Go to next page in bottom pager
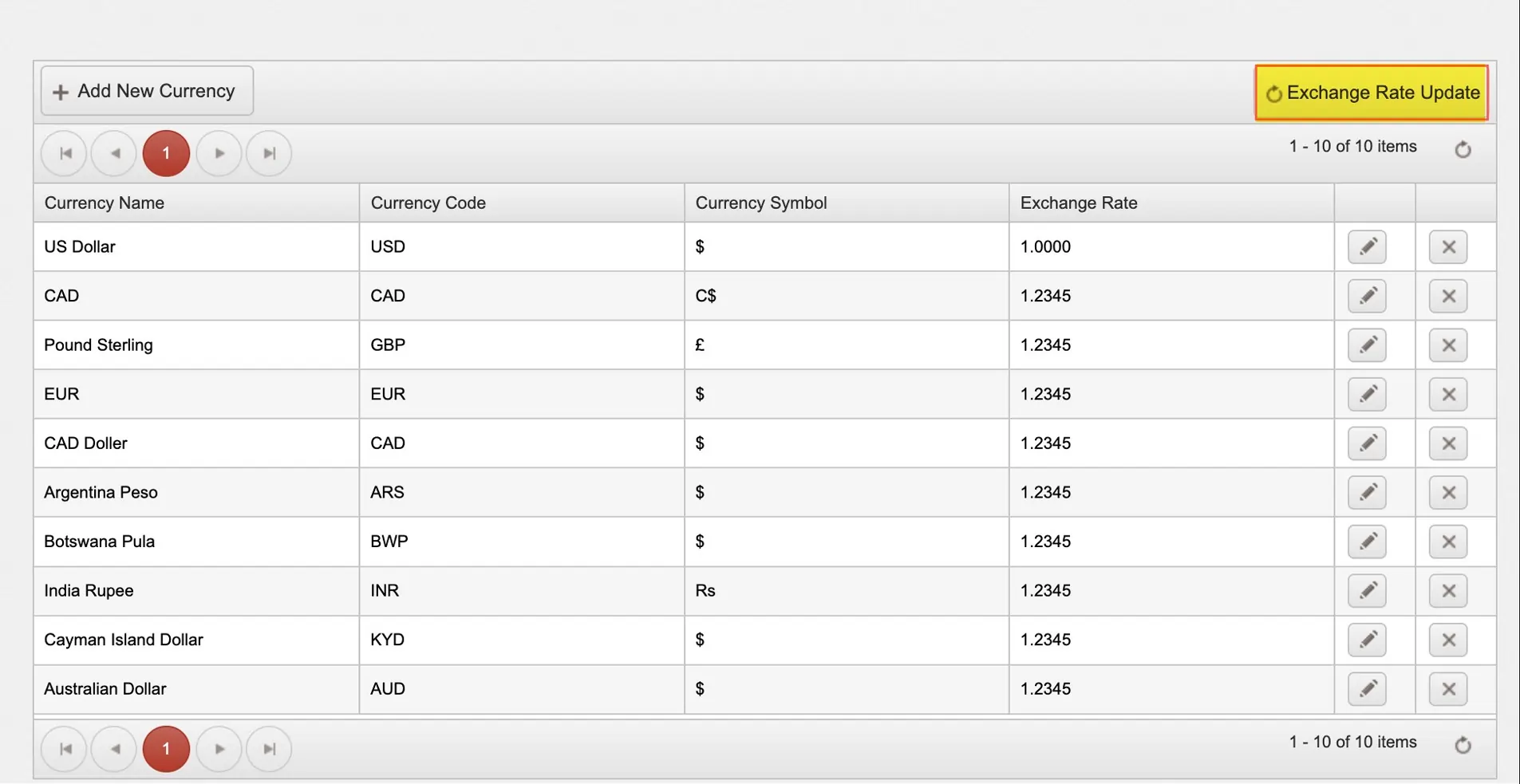The width and height of the screenshot is (1520, 784). (x=219, y=749)
